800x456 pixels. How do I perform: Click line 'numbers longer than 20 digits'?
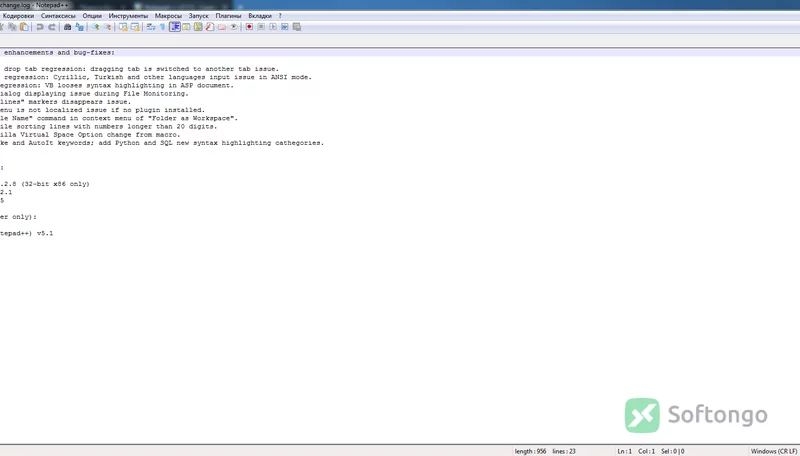109,126
